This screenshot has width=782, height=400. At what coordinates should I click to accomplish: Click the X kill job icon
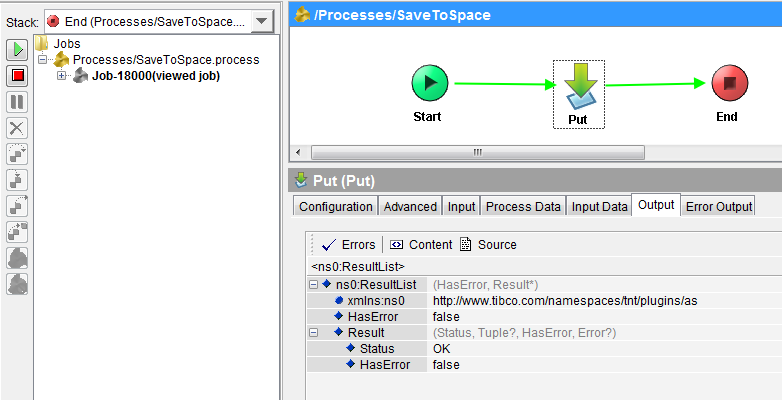[17, 128]
